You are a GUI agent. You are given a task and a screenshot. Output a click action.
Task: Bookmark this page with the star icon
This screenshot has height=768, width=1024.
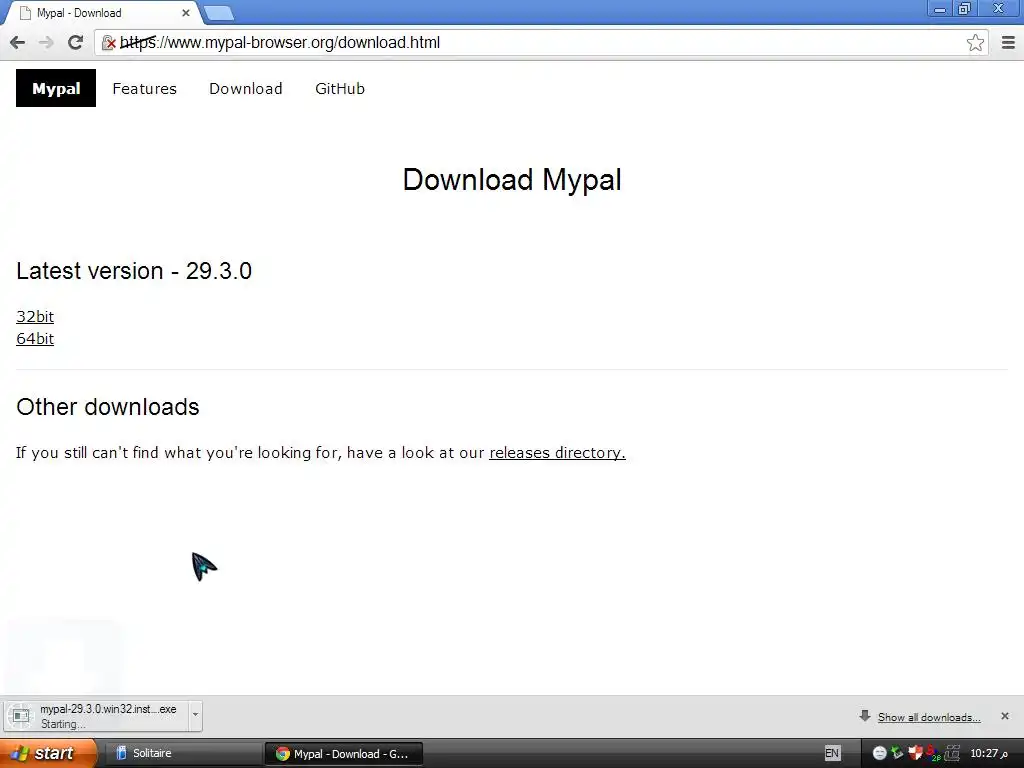pyautogui.click(x=975, y=42)
